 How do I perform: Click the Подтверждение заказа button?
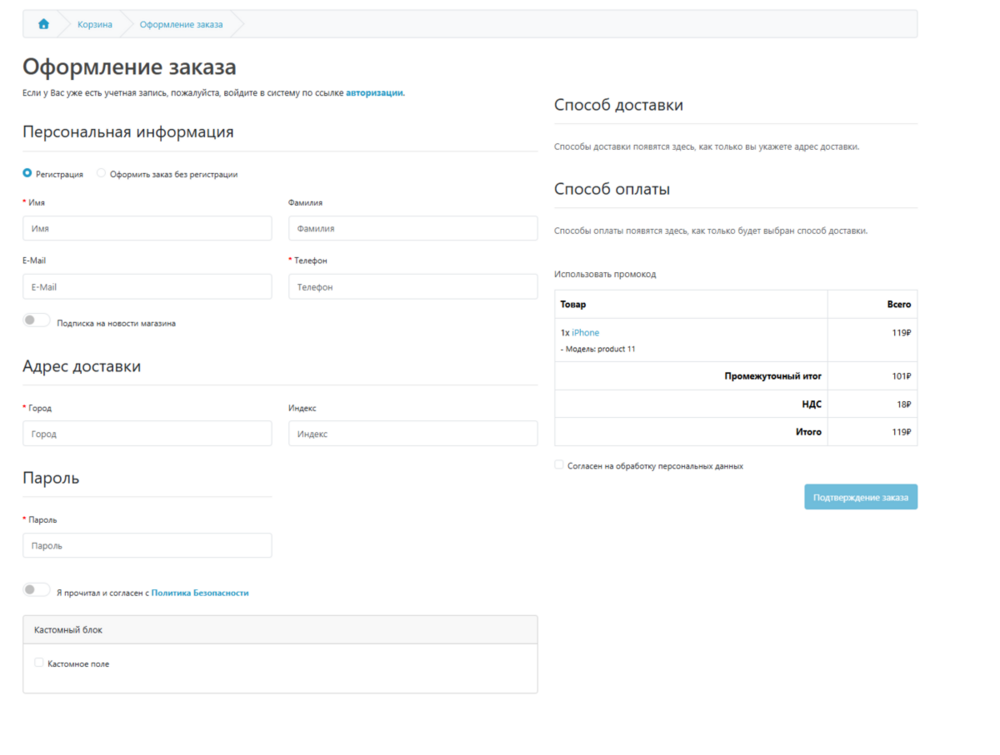pyautogui.click(x=860, y=497)
